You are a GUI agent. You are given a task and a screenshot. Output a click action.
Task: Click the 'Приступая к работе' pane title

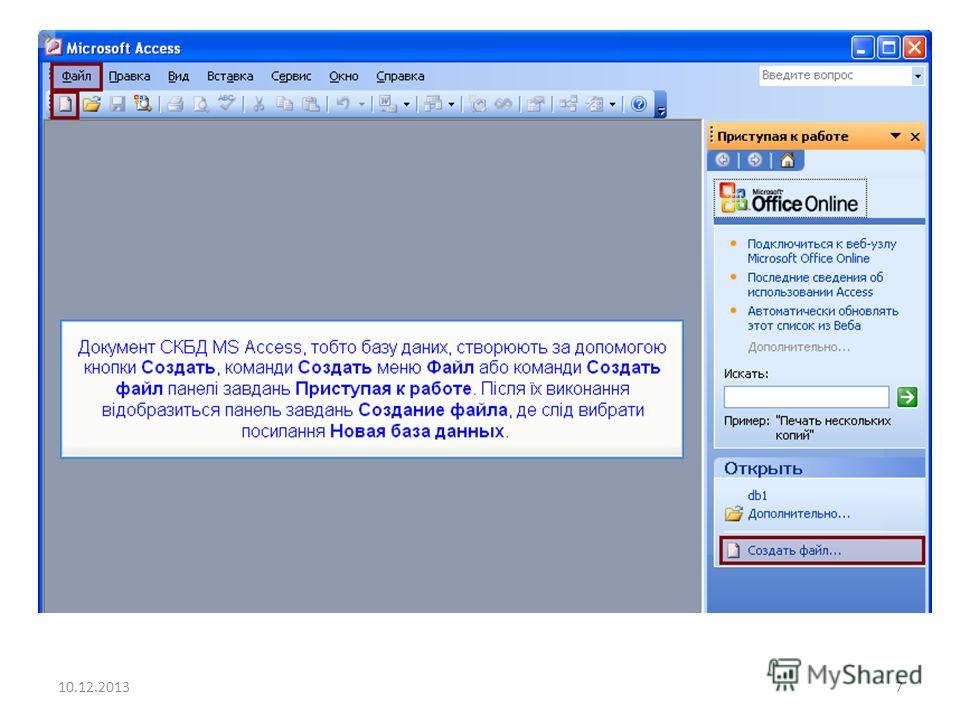coord(782,137)
